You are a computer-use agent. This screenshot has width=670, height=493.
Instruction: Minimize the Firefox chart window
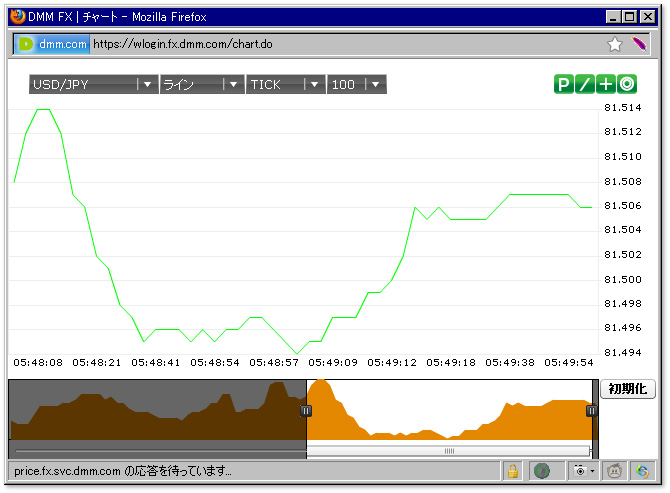point(613,17)
